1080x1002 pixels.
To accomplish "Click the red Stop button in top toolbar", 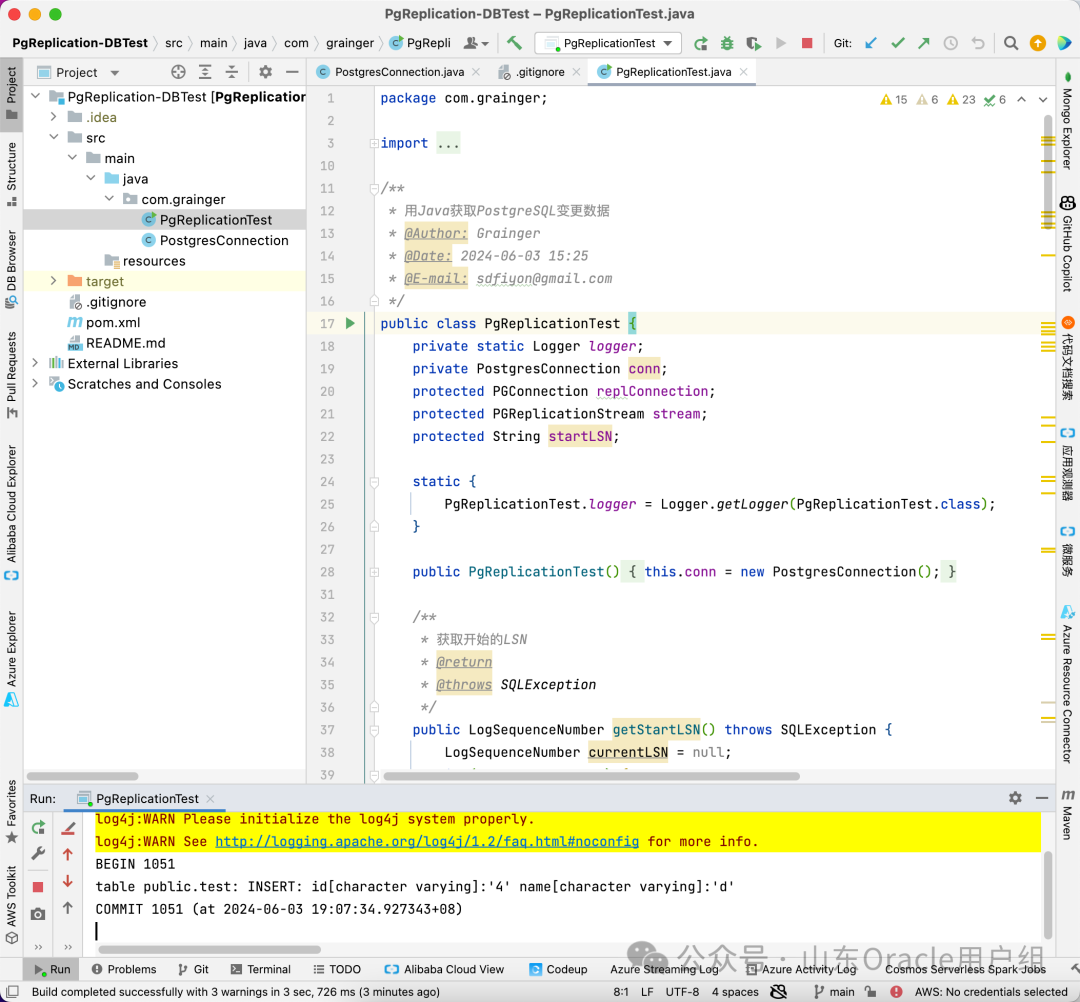I will (807, 43).
